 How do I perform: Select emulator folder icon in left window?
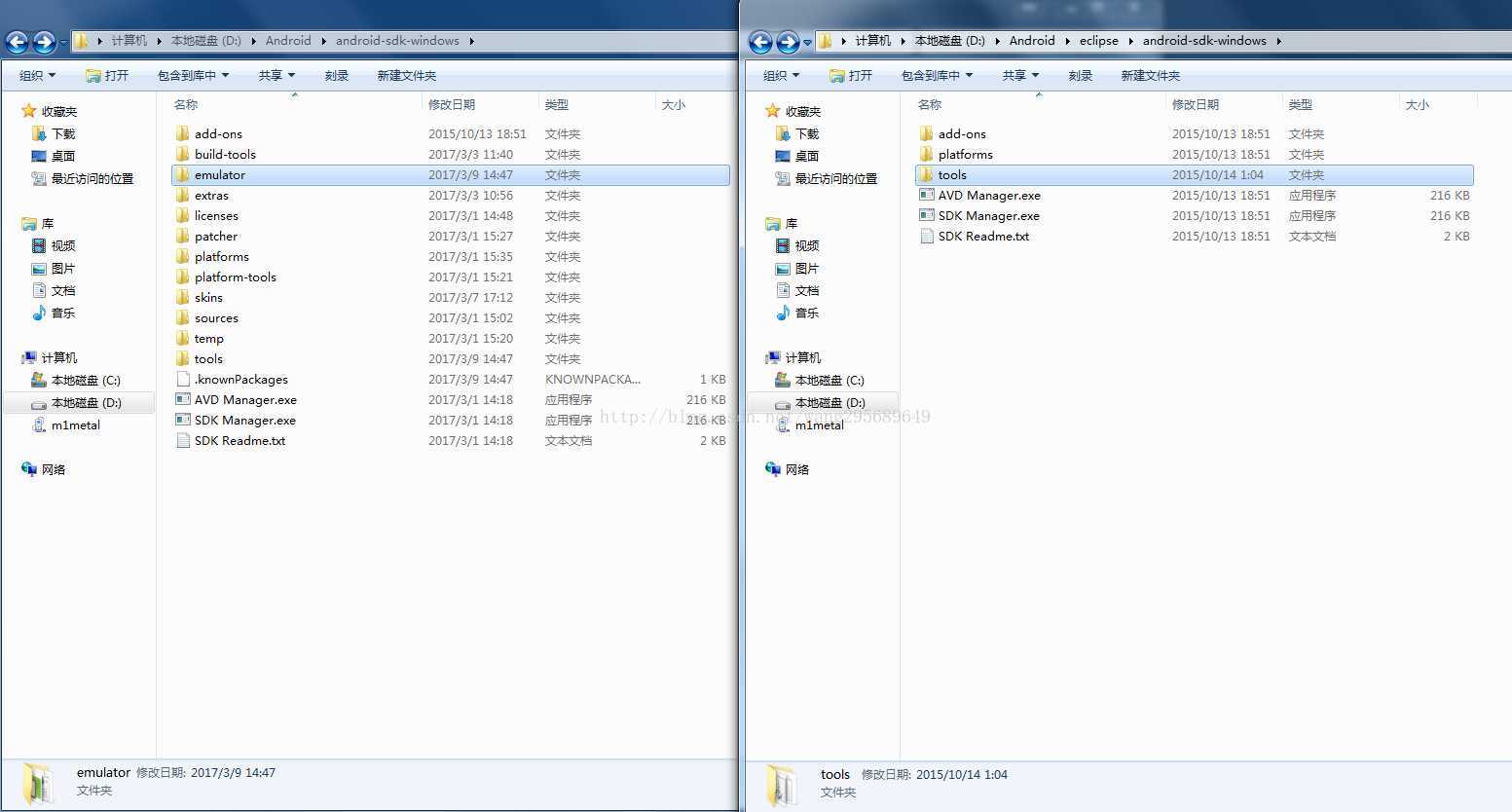(x=182, y=175)
